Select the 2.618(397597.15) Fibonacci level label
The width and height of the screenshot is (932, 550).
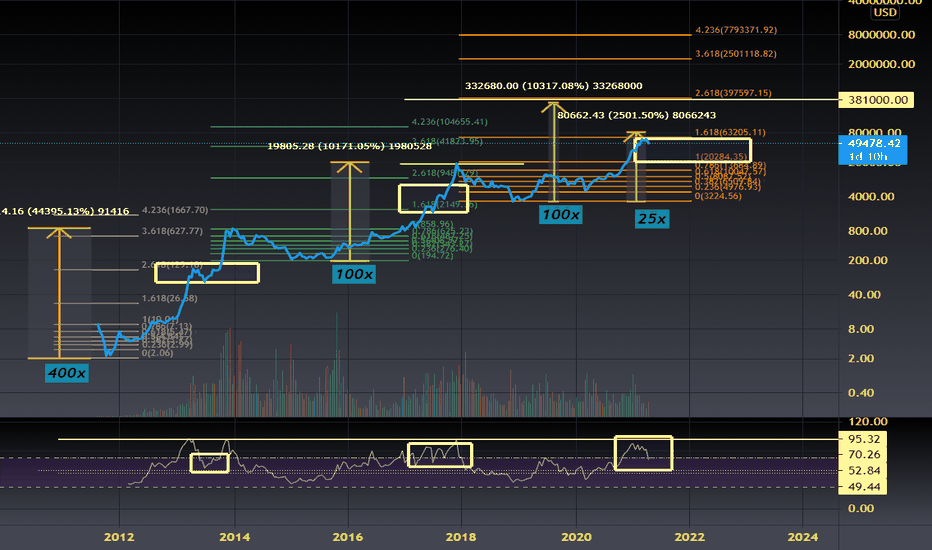click(733, 93)
